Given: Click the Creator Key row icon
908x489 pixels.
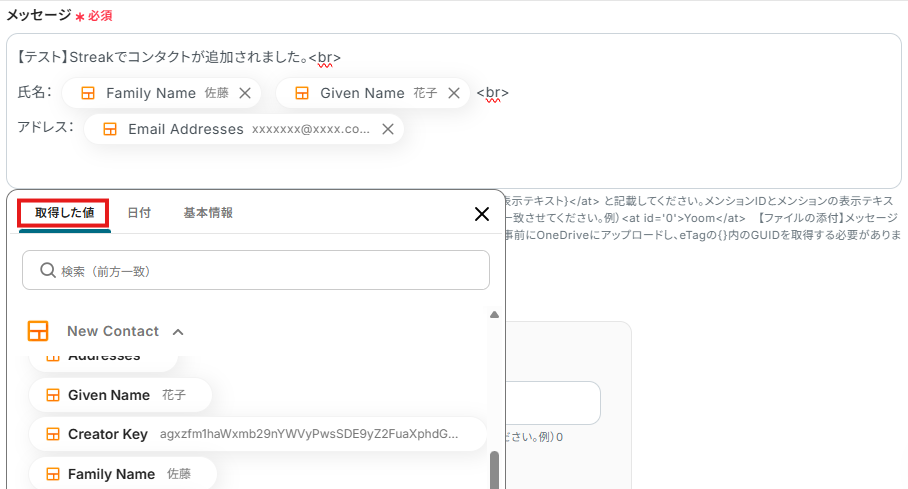Looking at the screenshot, I should point(53,434).
